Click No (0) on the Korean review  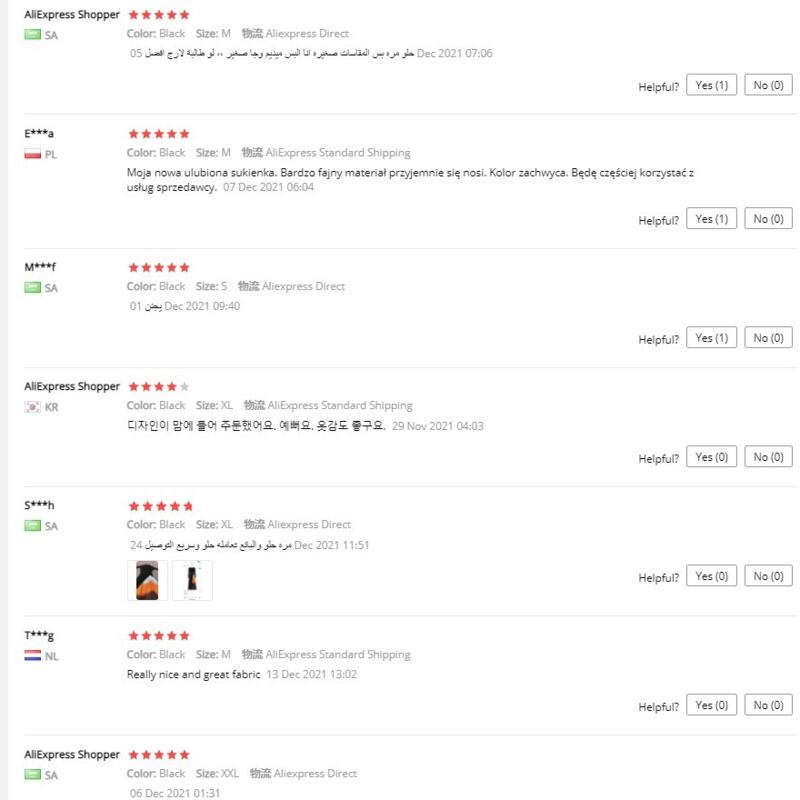tap(768, 457)
